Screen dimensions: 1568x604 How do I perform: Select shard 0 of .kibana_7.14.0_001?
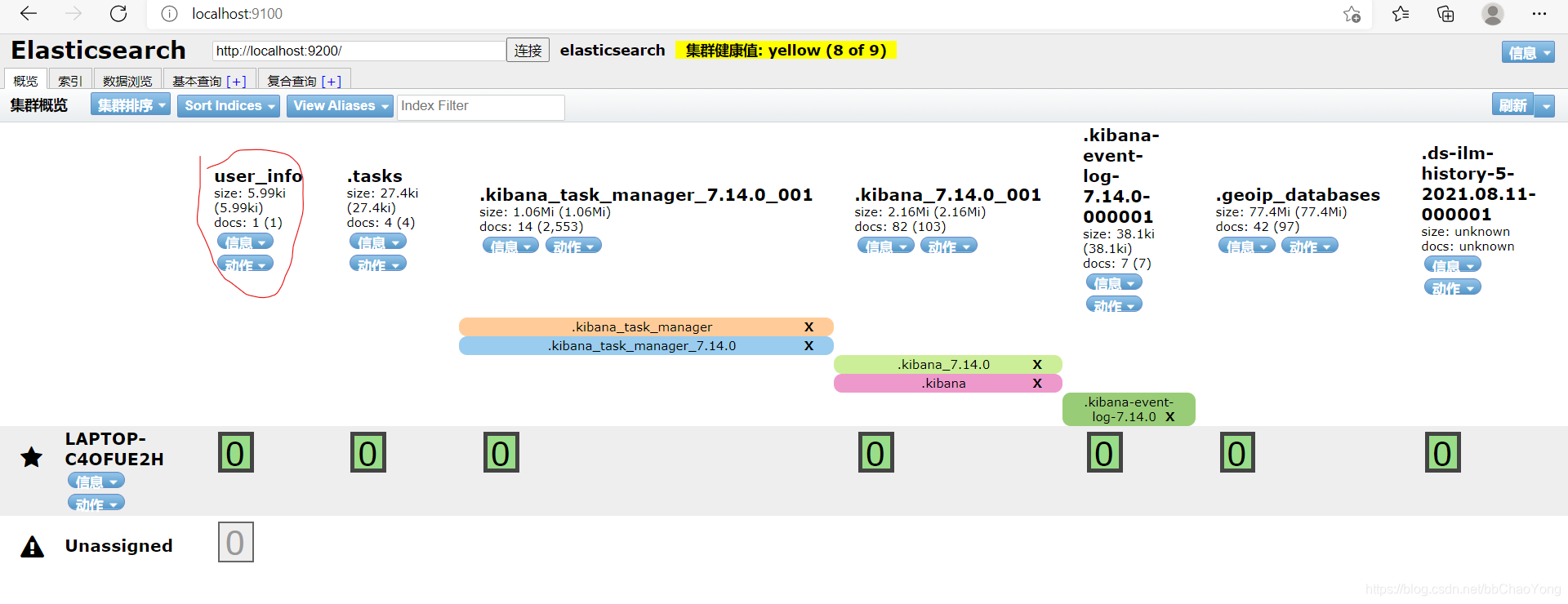click(876, 453)
